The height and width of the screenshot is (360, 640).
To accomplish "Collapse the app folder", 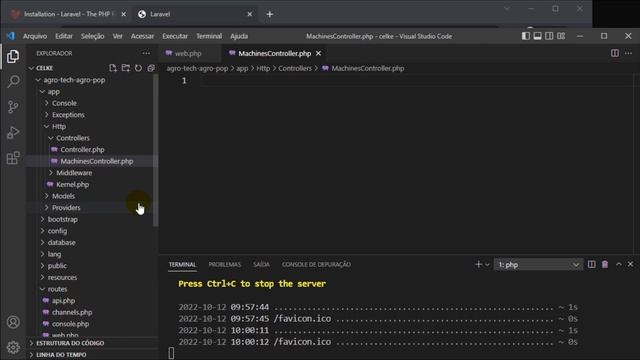I will pyautogui.click(x=42, y=92).
